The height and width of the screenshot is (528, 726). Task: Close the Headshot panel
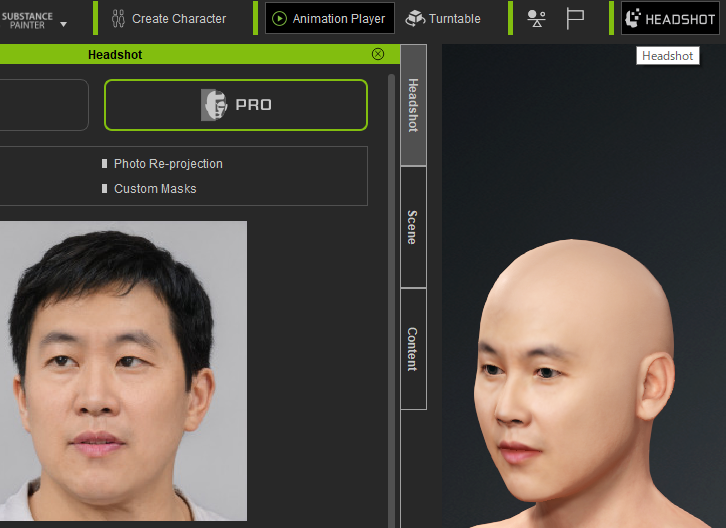click(378, 54)
